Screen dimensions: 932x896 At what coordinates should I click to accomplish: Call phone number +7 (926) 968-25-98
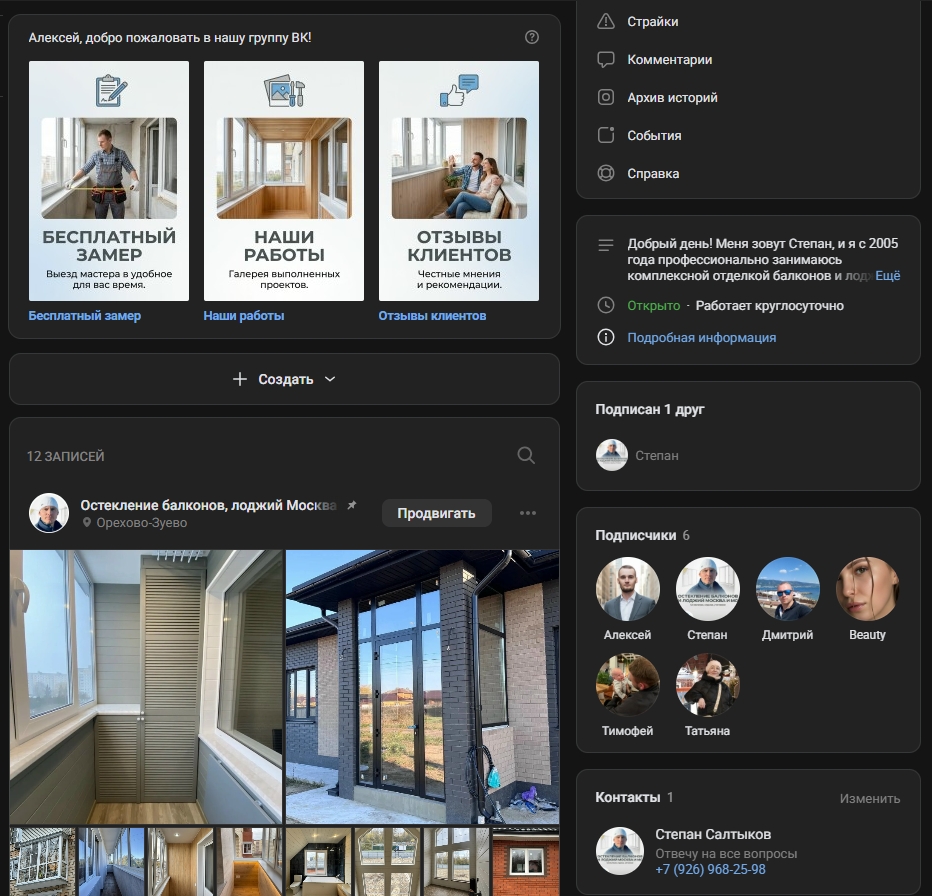pos(710,870)
